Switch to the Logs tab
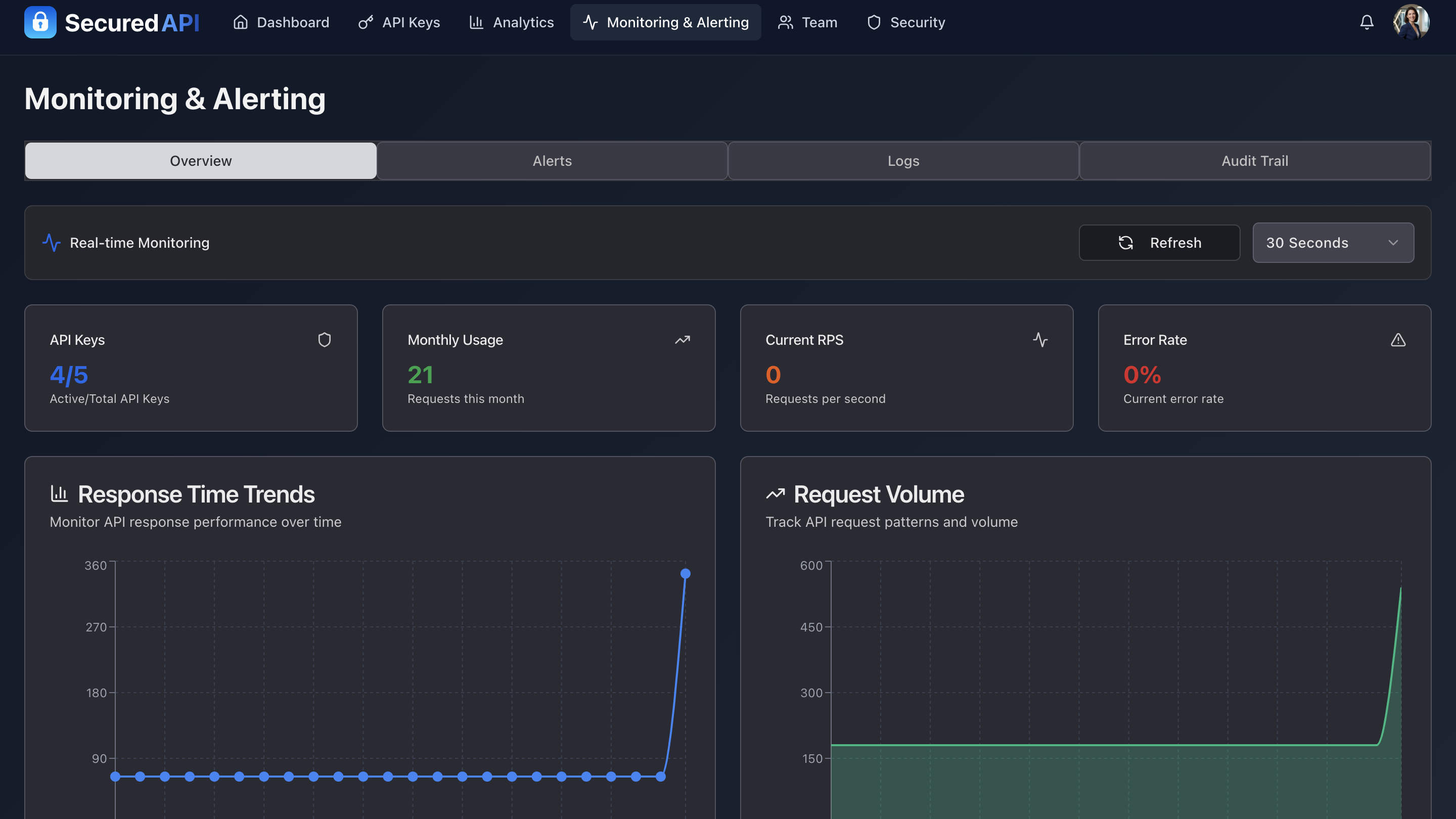The width and height of the screenshot is (1456, 819). (x=902, y=161)
